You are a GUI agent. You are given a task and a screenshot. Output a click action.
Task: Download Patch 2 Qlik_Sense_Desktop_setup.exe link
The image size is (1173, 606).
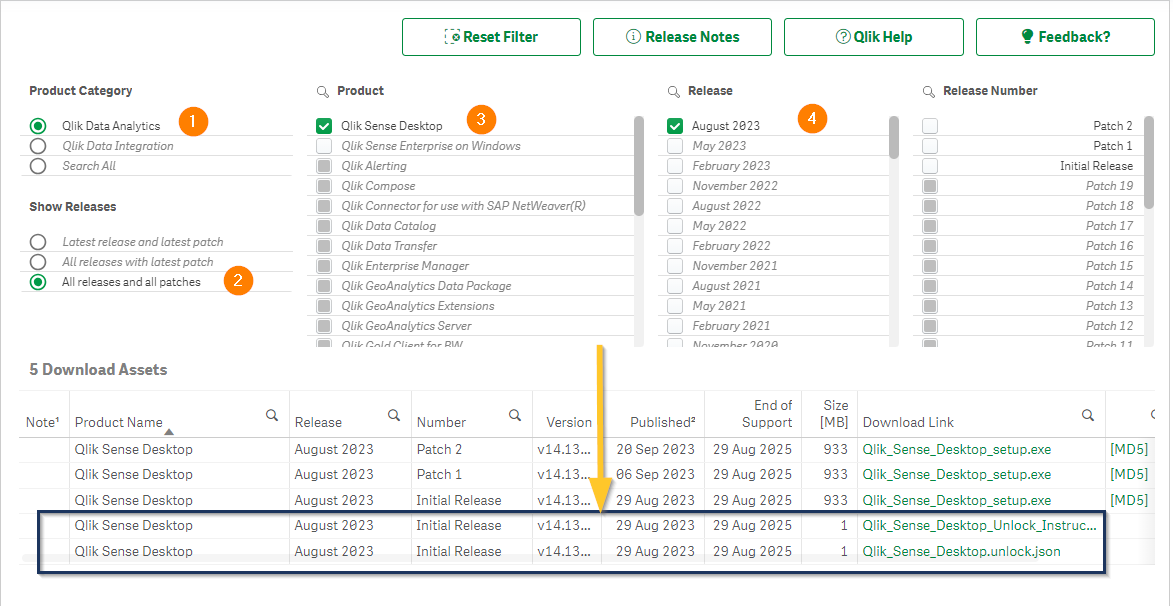click(957, 450)
